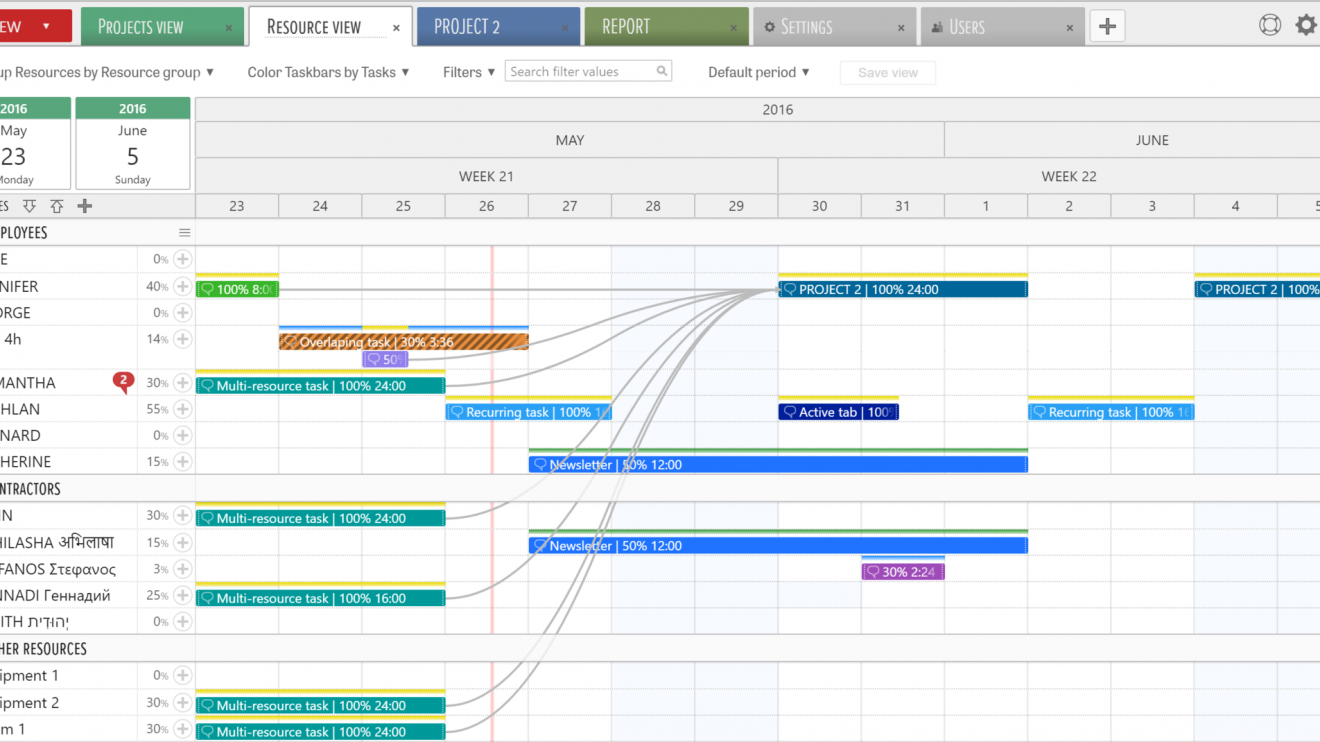Image resolution: width=1320 pixels, height=742 pixels.
Task: Open the Filters dropdown
Action: pos(469,72)
